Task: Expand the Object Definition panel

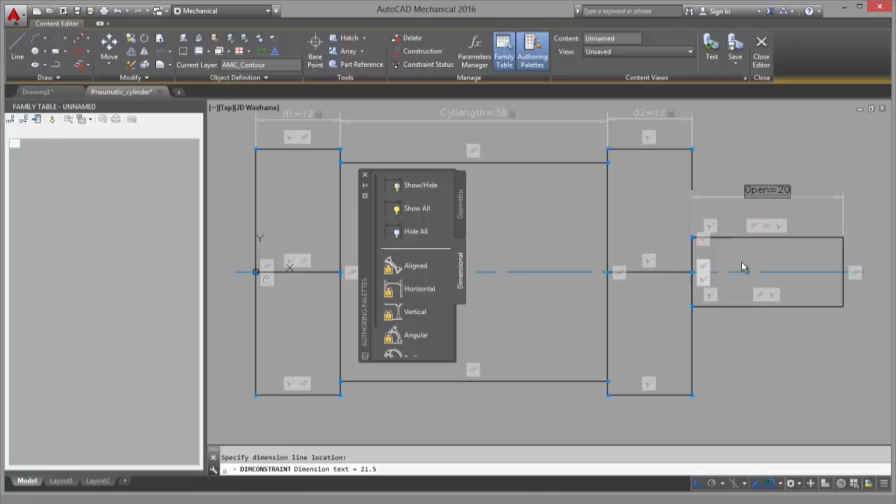Action: (238, 77)
